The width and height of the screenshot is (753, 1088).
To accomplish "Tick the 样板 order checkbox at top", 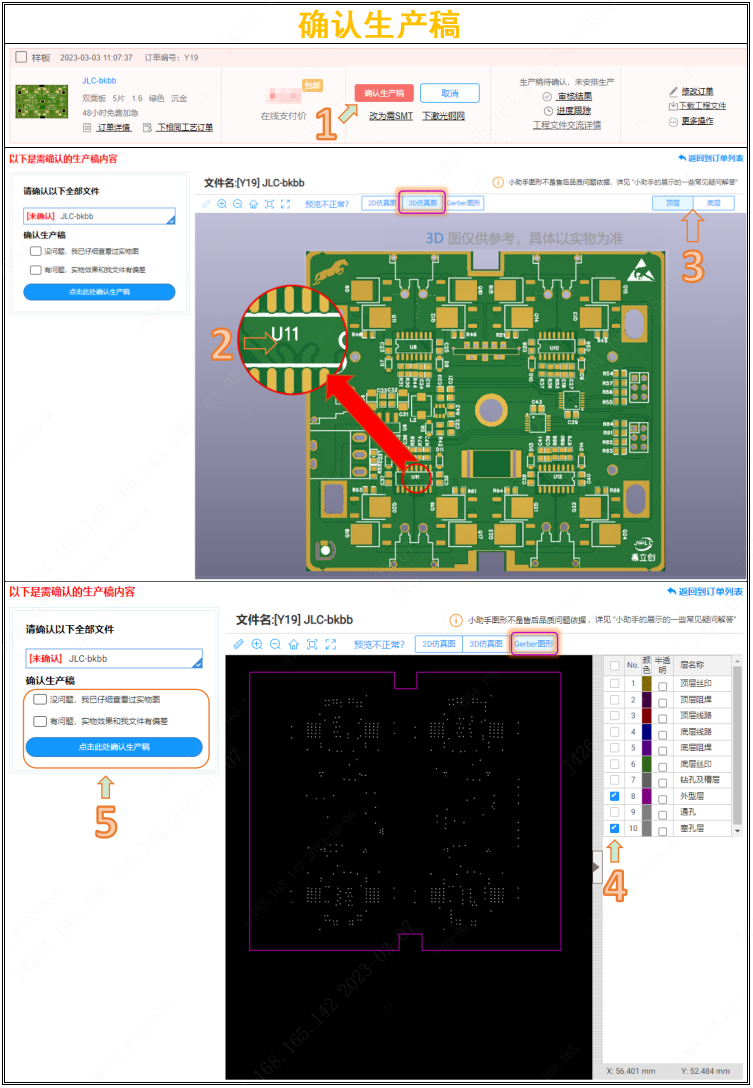I will point(22,58).
